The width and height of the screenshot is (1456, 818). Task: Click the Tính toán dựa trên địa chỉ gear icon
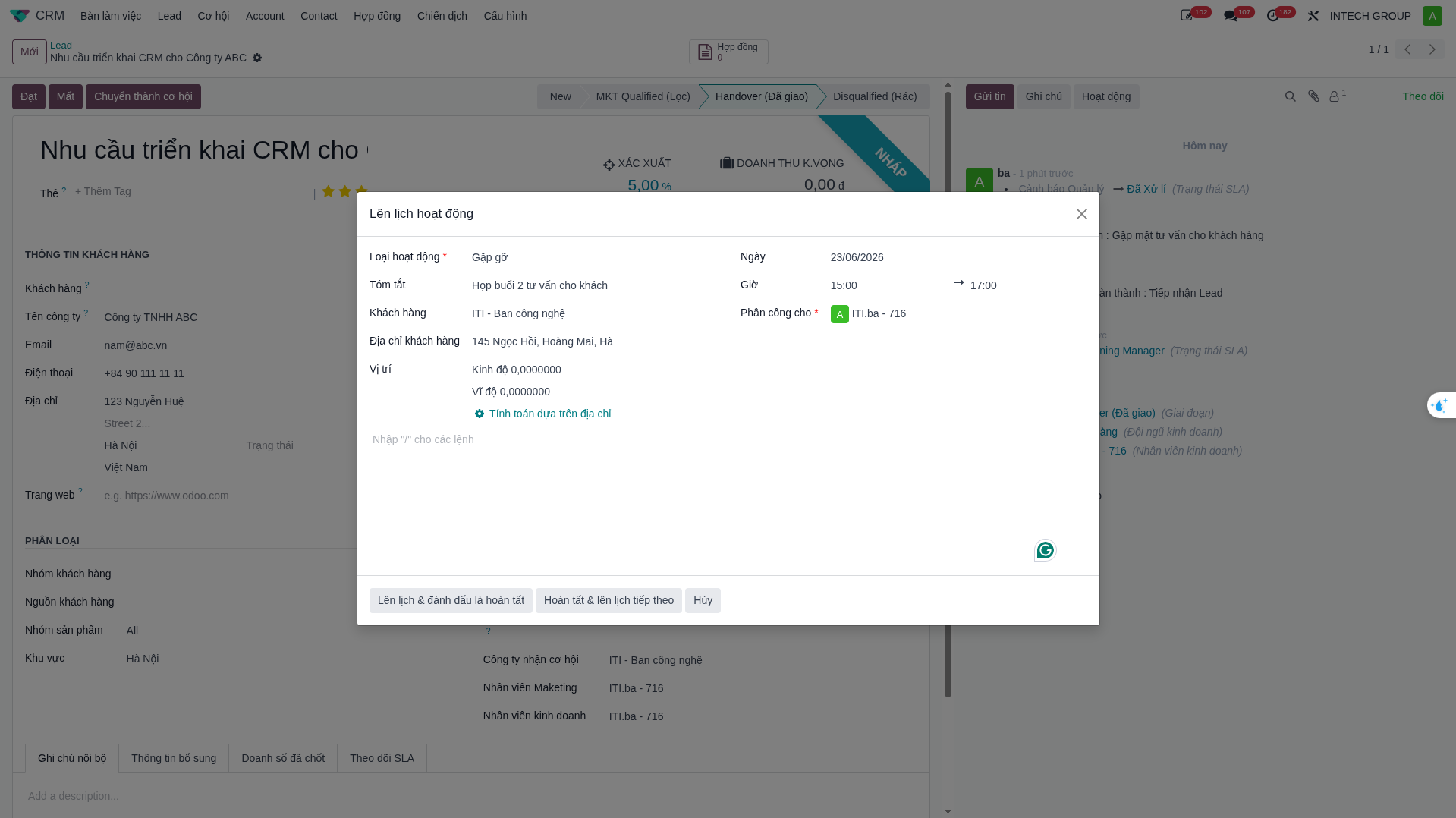click(x=480, y=414)
